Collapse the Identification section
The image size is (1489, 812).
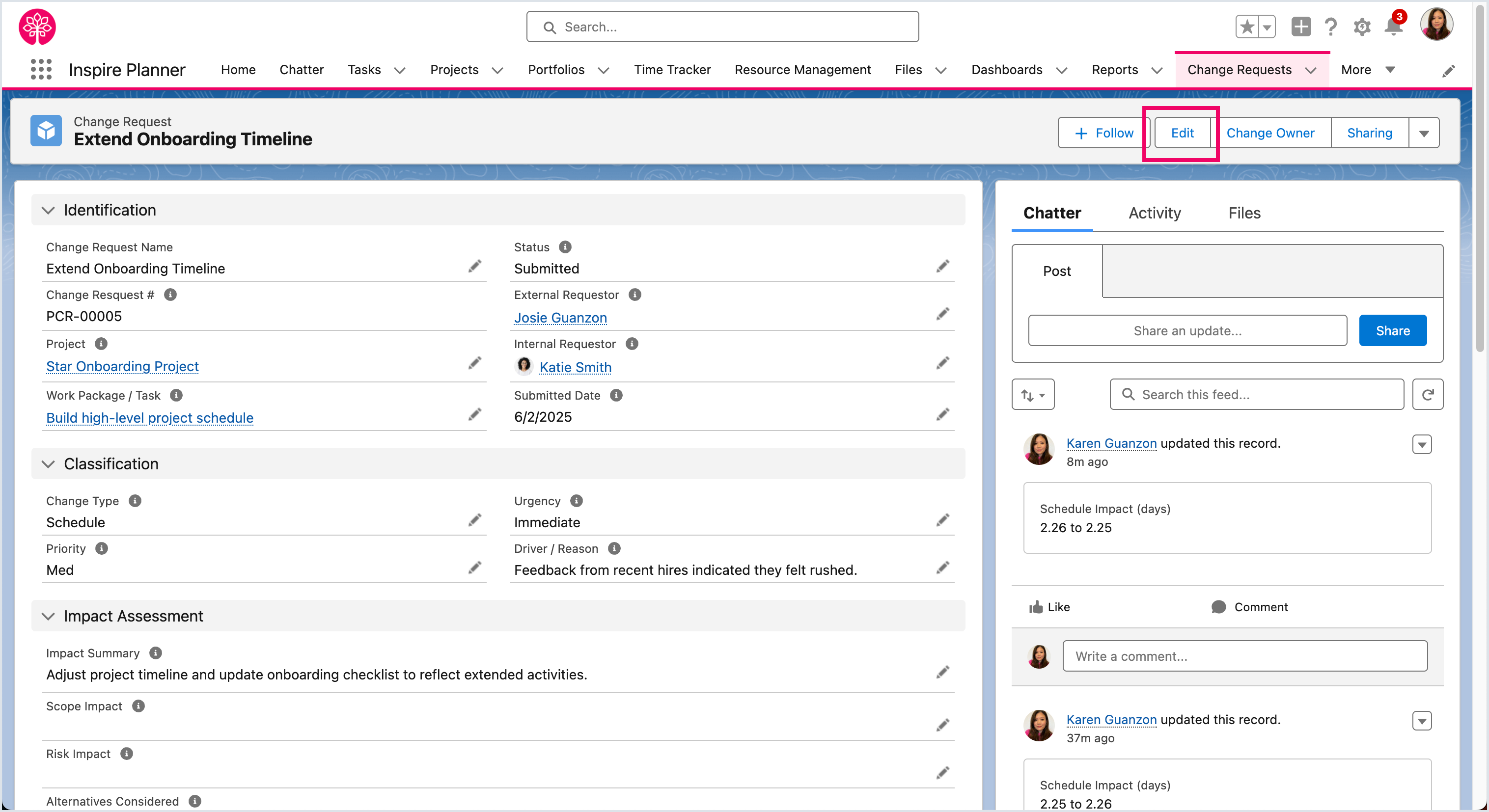49,211
